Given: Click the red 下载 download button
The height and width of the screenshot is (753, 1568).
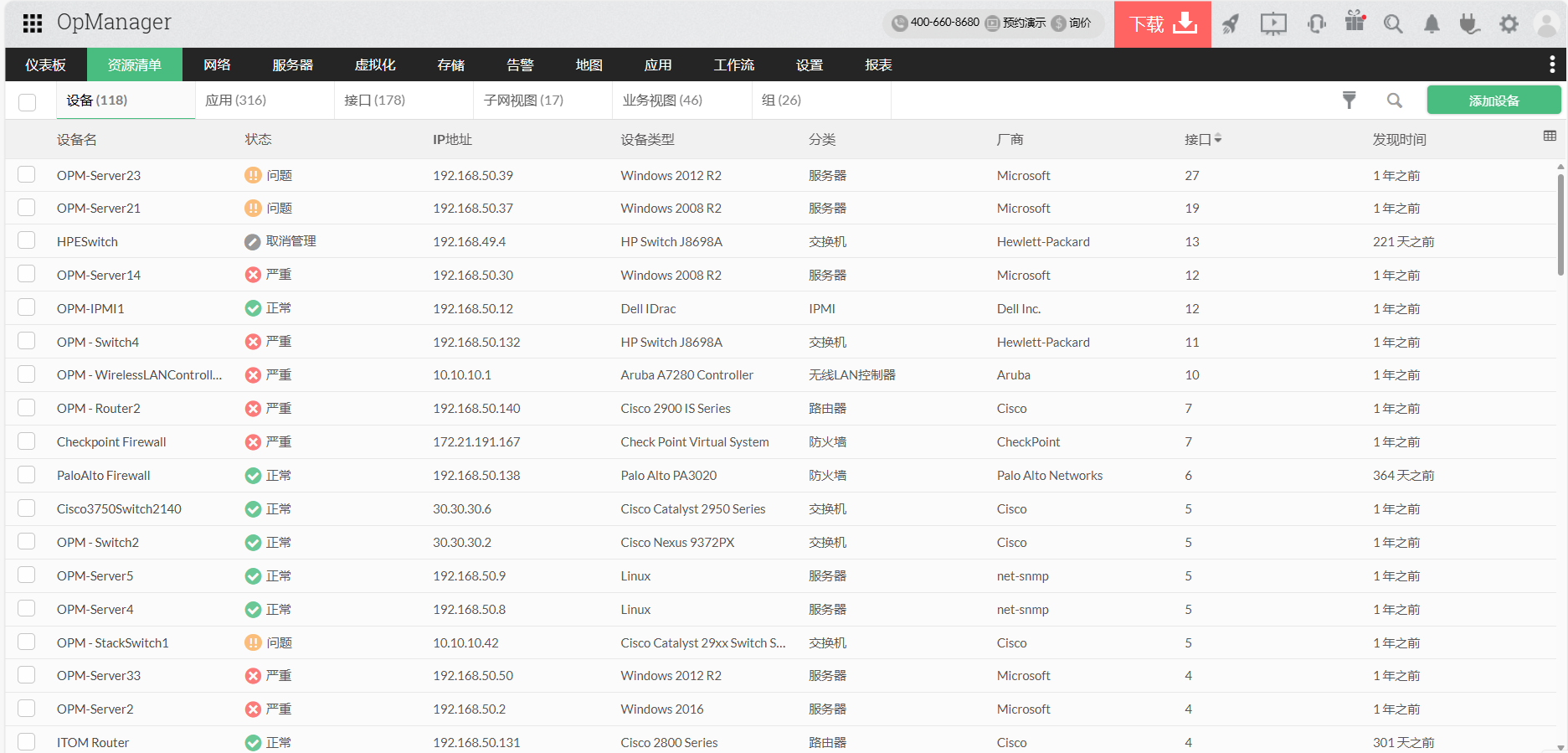Looking at the screenshot, I should point(1163,23).
